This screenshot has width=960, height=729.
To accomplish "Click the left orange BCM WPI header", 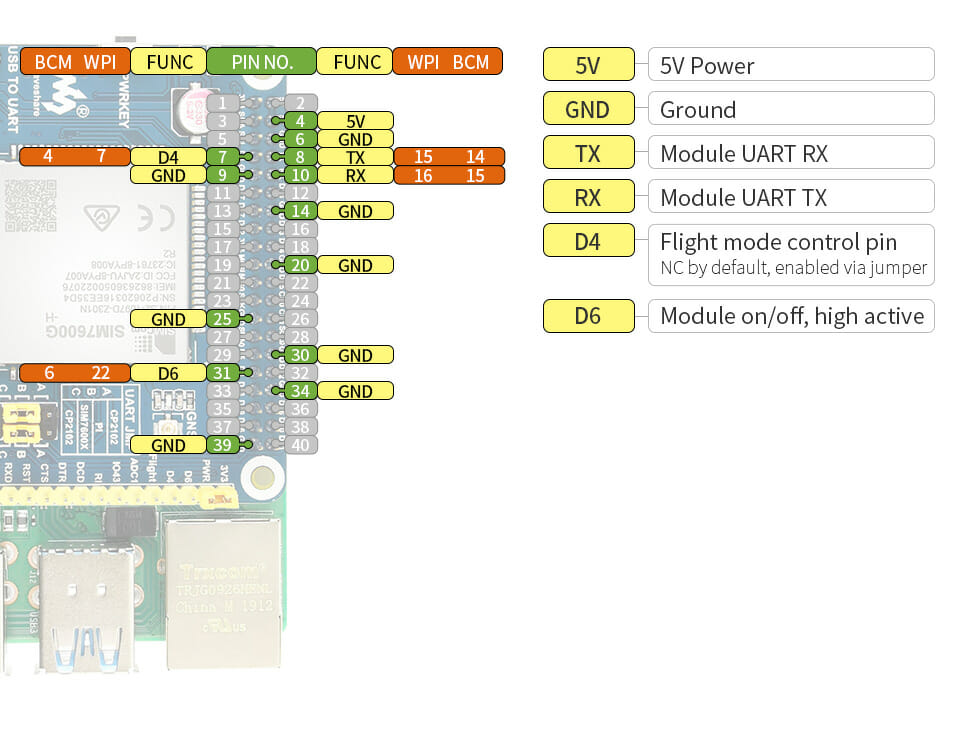I will 75,61.
